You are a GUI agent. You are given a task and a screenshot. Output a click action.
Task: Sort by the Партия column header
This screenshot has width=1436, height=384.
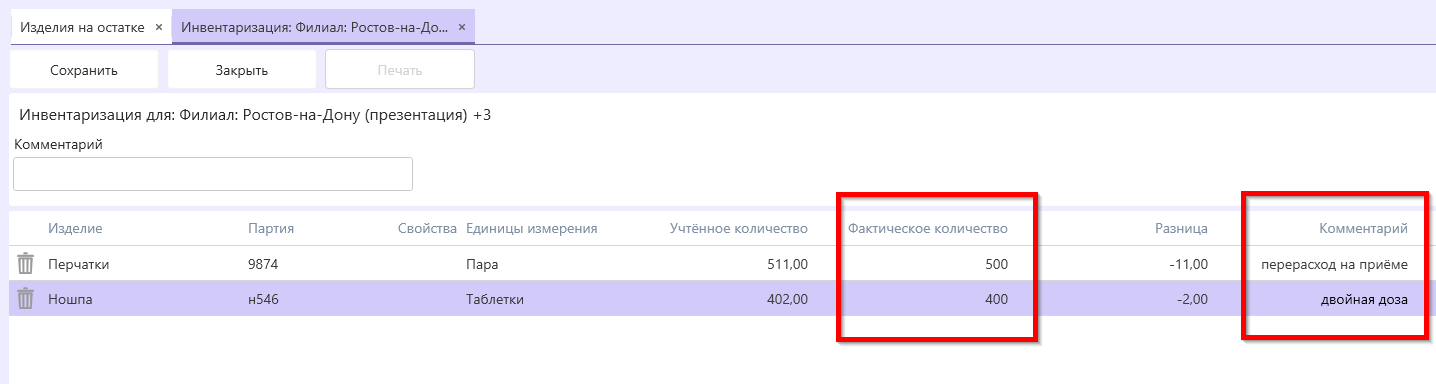pos(270,229)
